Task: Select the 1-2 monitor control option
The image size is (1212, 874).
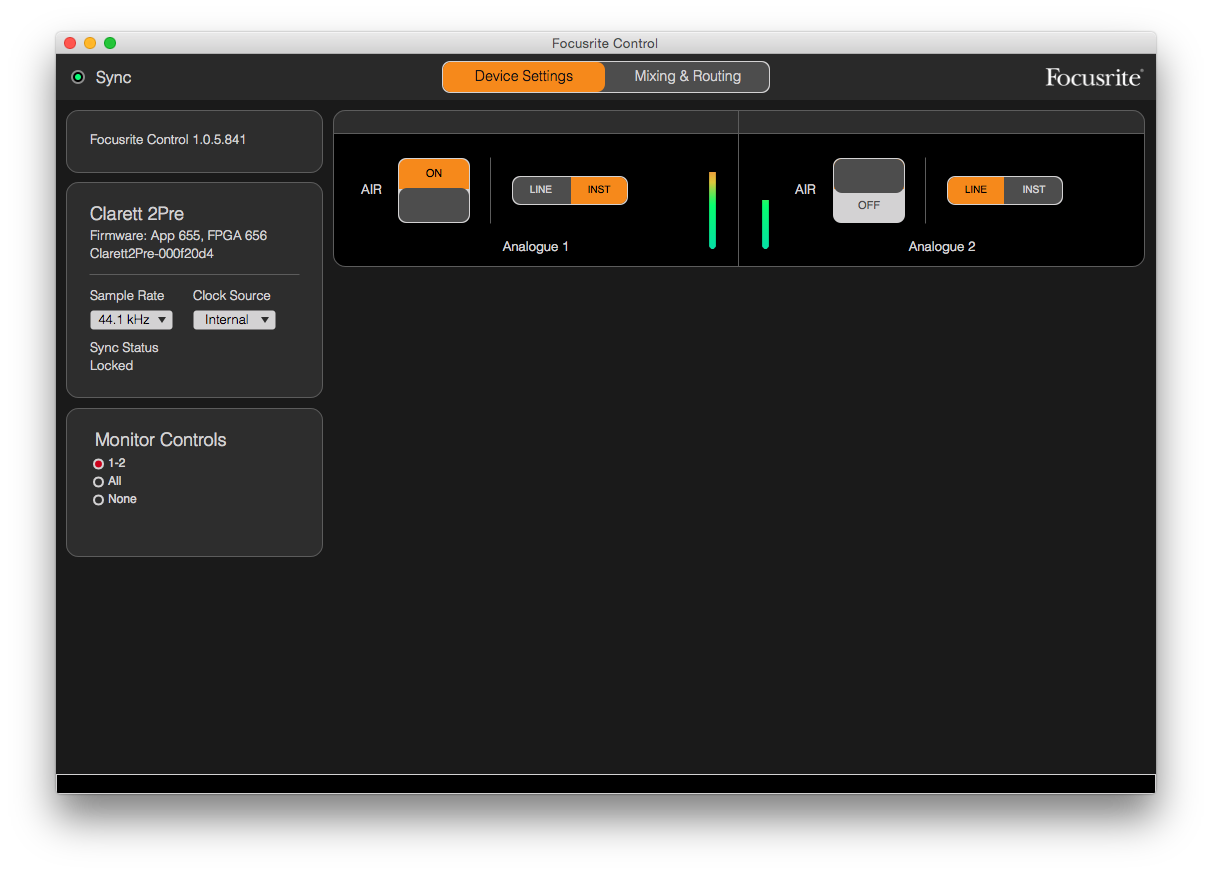Action: click(x=98, y=464)
